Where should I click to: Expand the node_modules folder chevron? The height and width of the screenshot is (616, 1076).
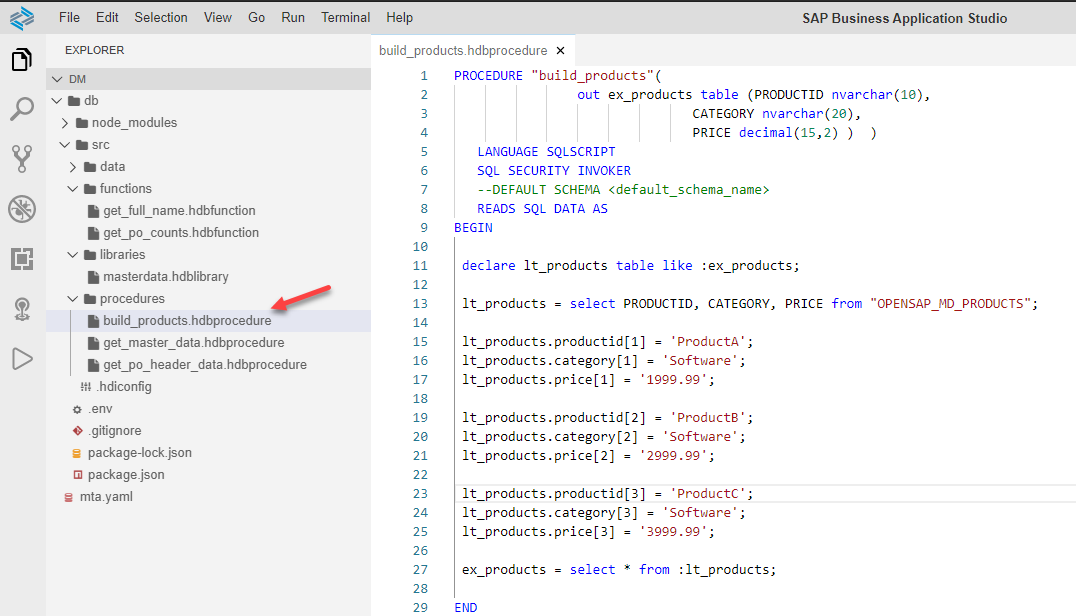[x=65, y=123]
